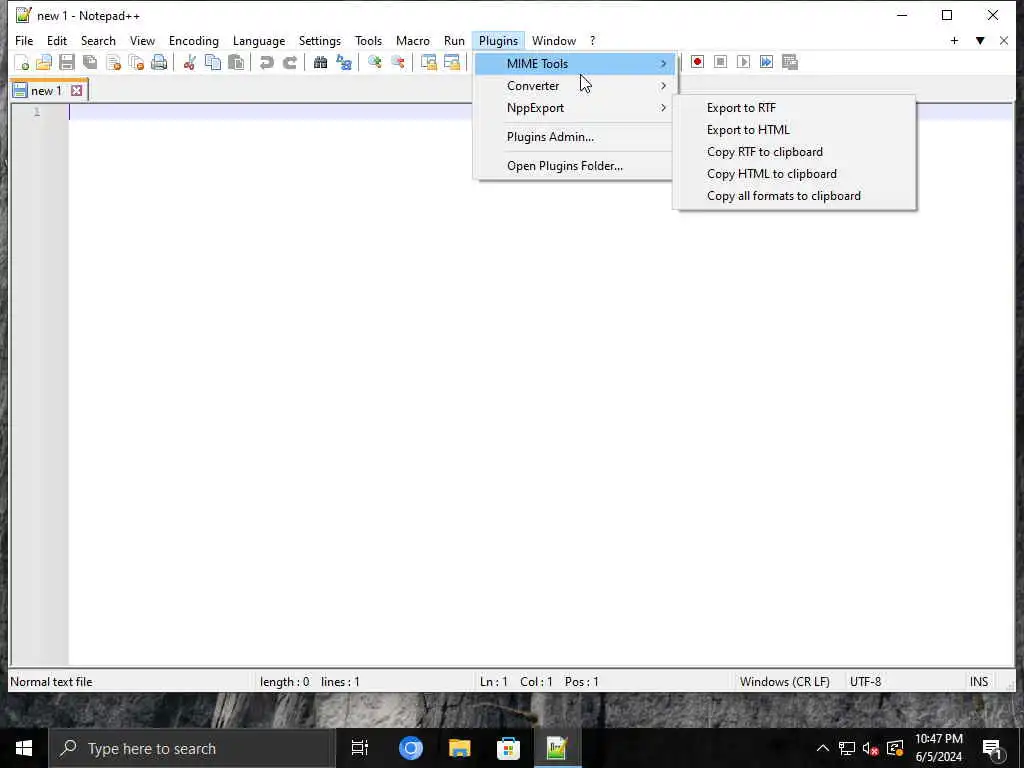Close the new 1 tab with its X
This screenshot has height=768, width=1024.
tap(76, 91)
